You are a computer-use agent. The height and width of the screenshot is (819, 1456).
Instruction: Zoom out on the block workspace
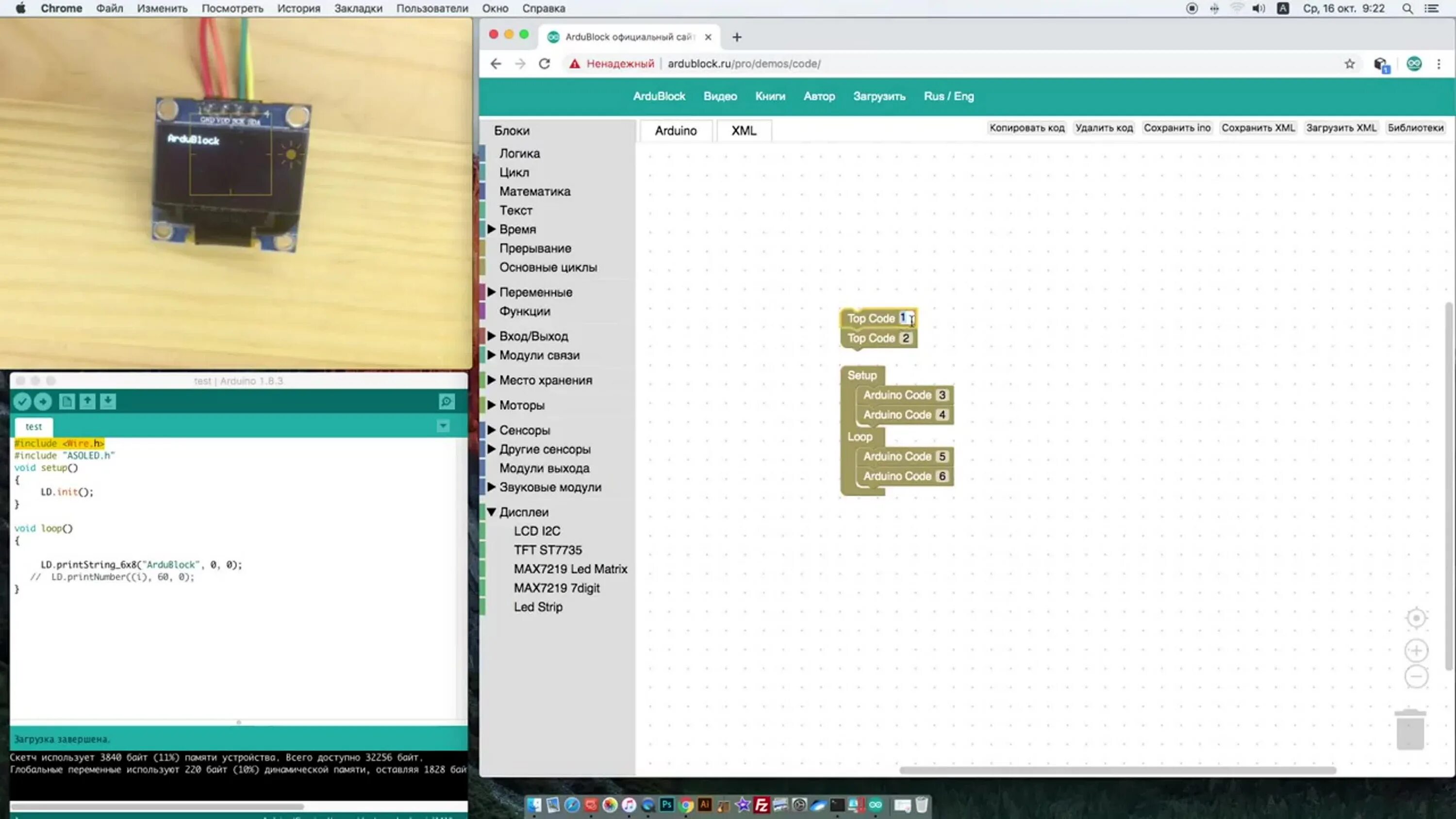point(1416,676)
